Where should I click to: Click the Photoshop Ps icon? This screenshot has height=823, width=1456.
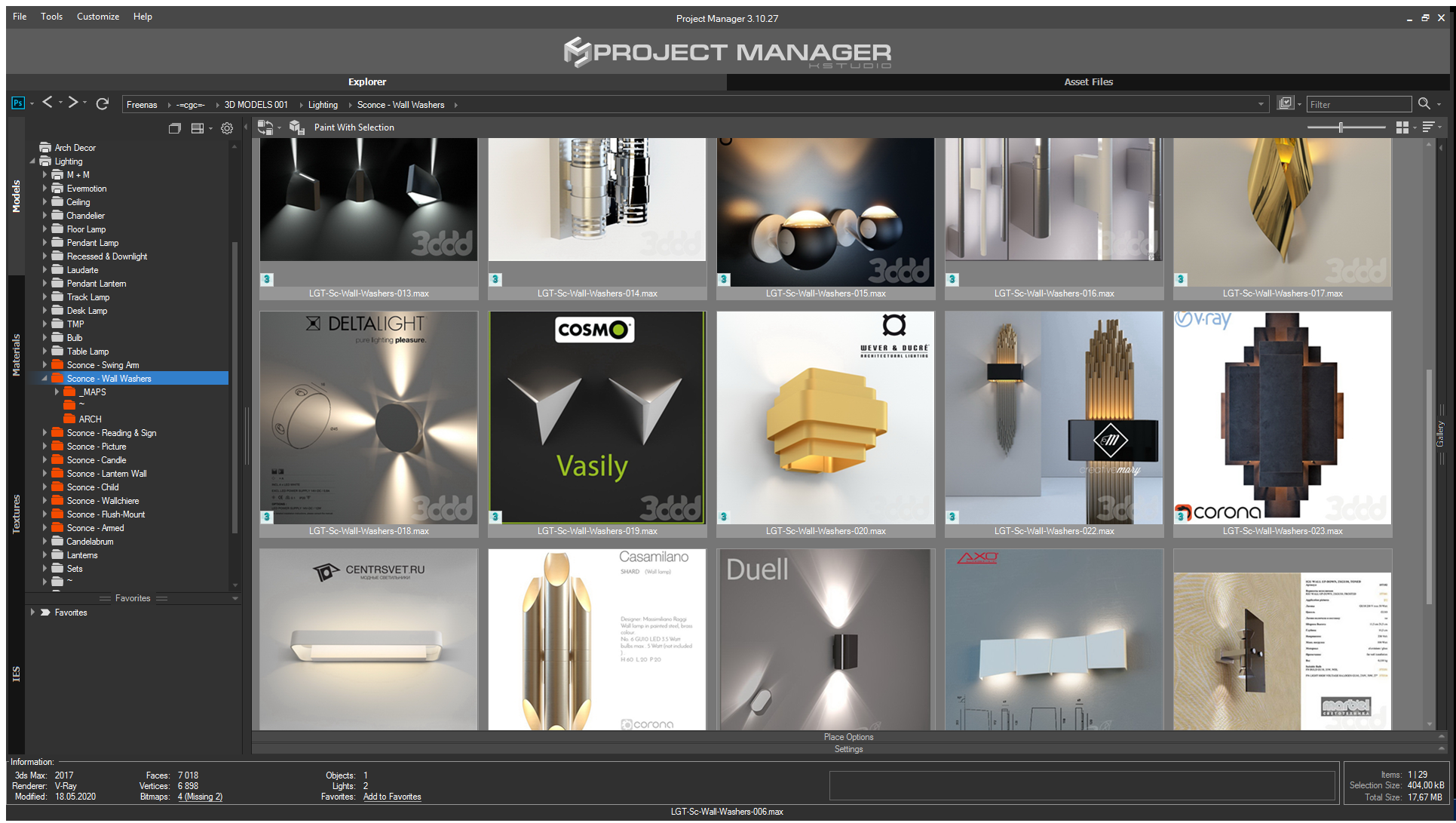(18, 103)
